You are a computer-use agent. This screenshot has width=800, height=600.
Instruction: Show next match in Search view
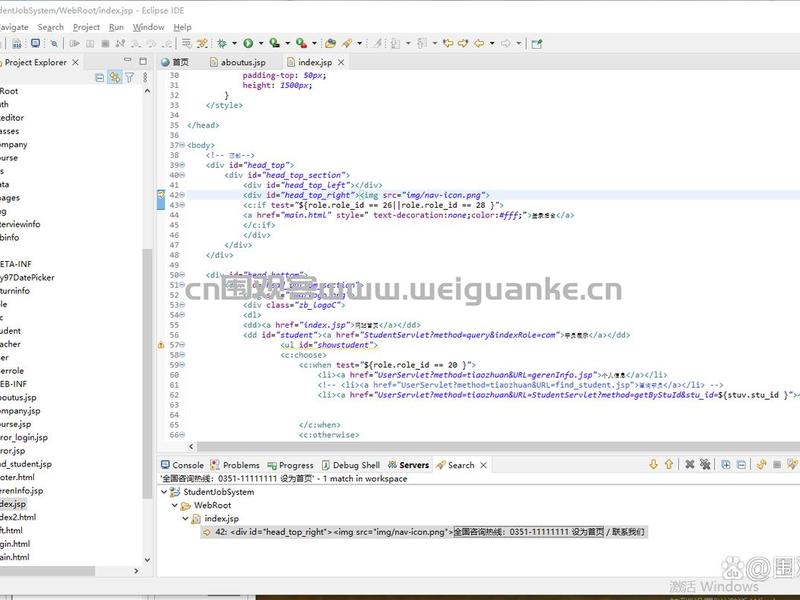coord(654,464)
